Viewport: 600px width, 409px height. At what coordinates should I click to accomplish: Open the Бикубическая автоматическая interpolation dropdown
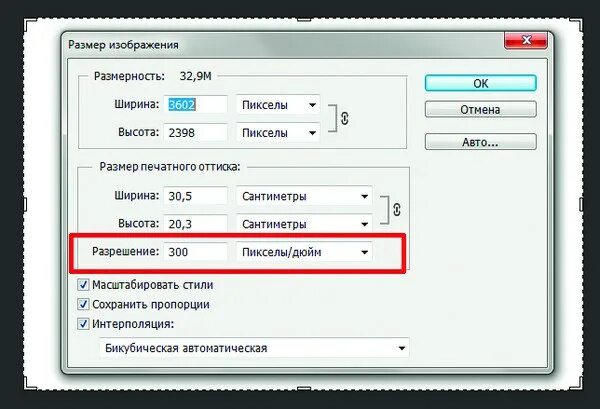click(254, 348)
